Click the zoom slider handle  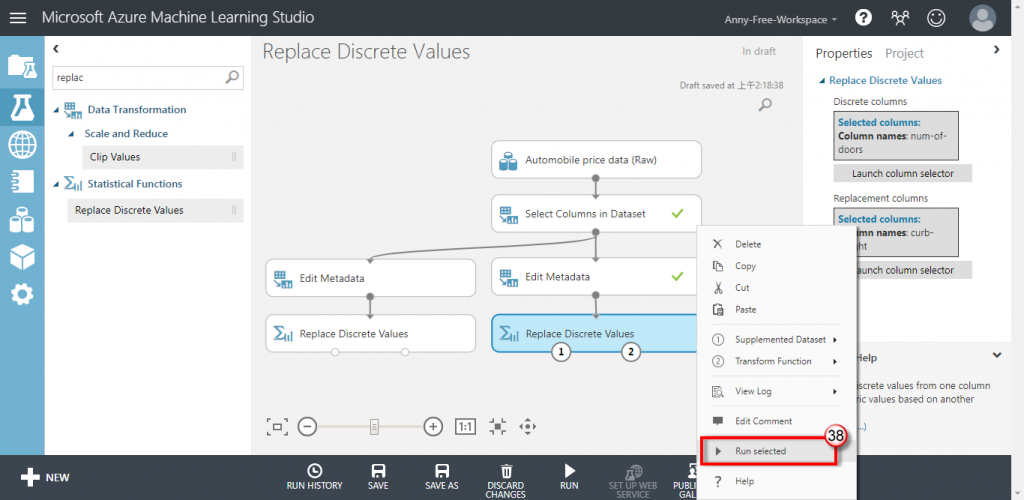[374, 427]
